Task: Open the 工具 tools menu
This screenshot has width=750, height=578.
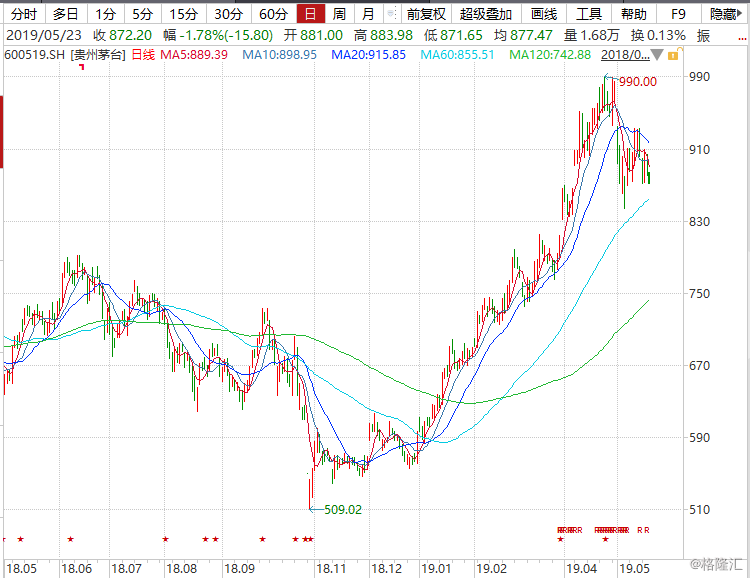Action: click(x=590, y=14)
